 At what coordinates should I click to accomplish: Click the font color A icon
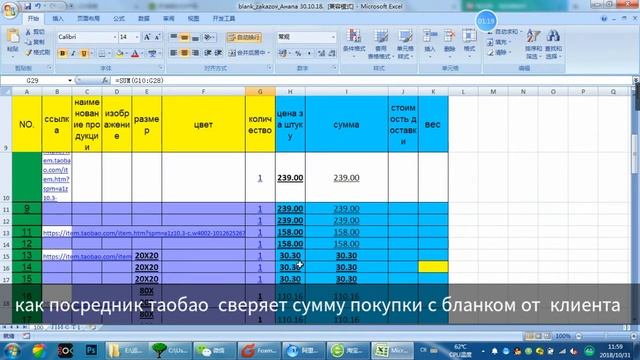pyautogui.click(x=135, y=53)
